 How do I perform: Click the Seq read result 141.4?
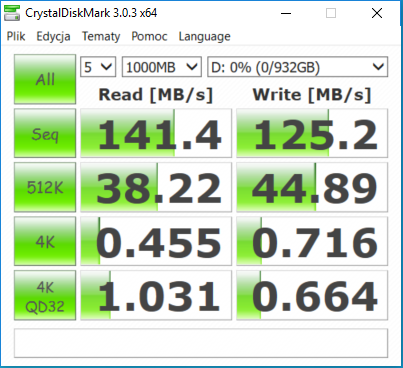coord(156,133)
